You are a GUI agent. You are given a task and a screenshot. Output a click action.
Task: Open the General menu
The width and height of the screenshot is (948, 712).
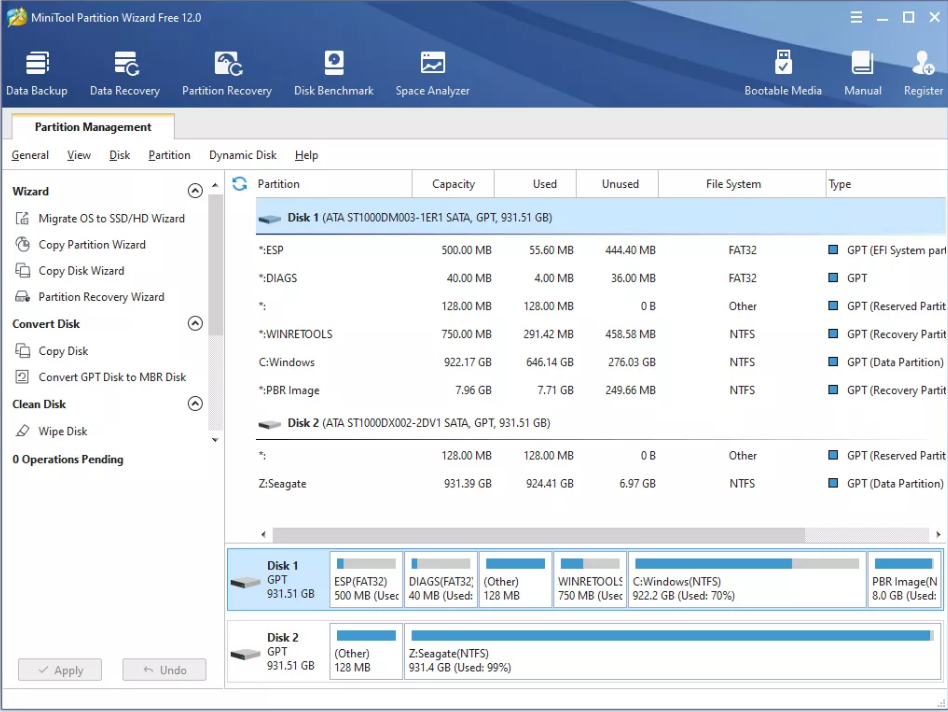(30, 155)
